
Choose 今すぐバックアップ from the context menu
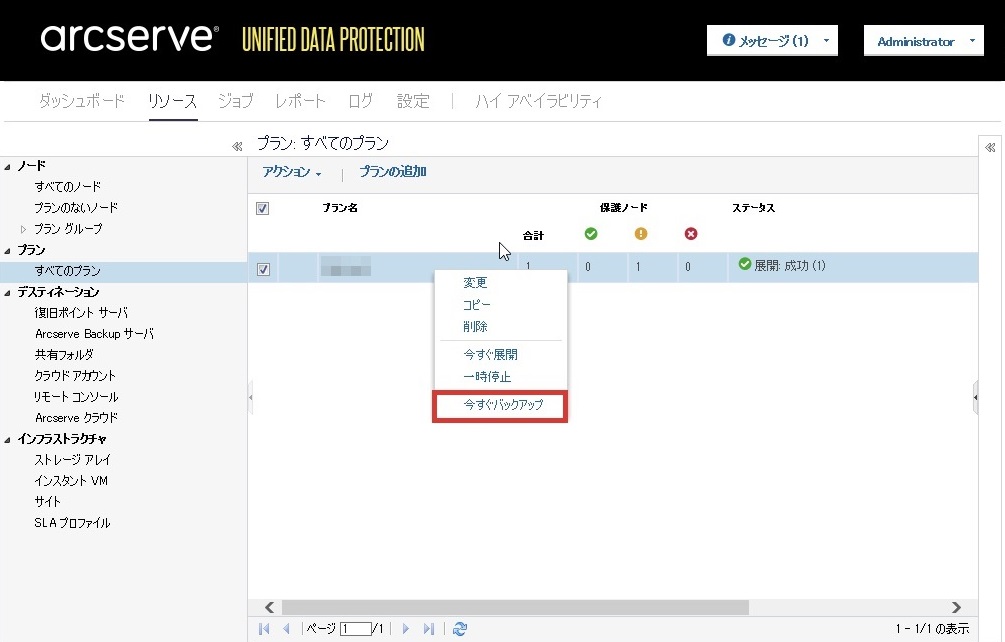tap(501, 405)
